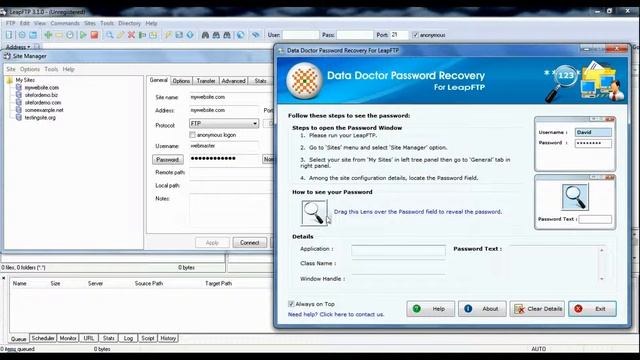Click the blue down-arrow download toolbar icon

coord(190,35)
